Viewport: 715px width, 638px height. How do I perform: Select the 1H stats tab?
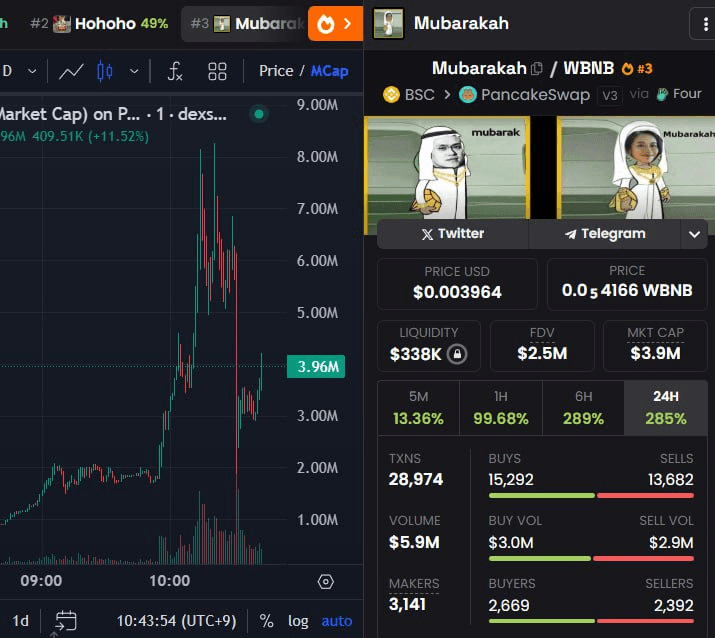tap(501, 408)
